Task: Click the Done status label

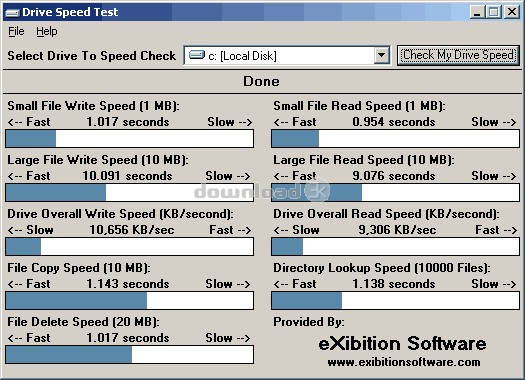Action: click(x=261, y=81)
